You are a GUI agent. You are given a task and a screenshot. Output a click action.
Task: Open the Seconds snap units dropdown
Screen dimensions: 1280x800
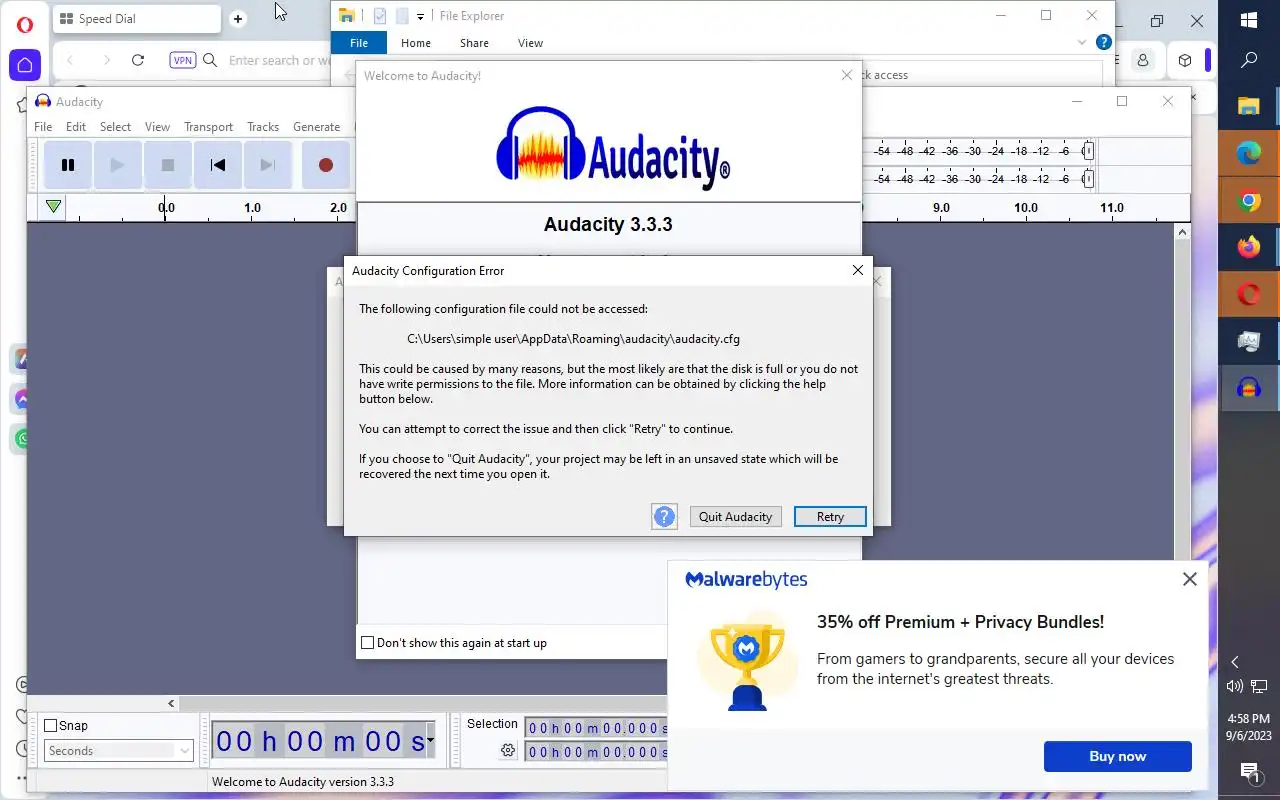[x=119, y=751]
